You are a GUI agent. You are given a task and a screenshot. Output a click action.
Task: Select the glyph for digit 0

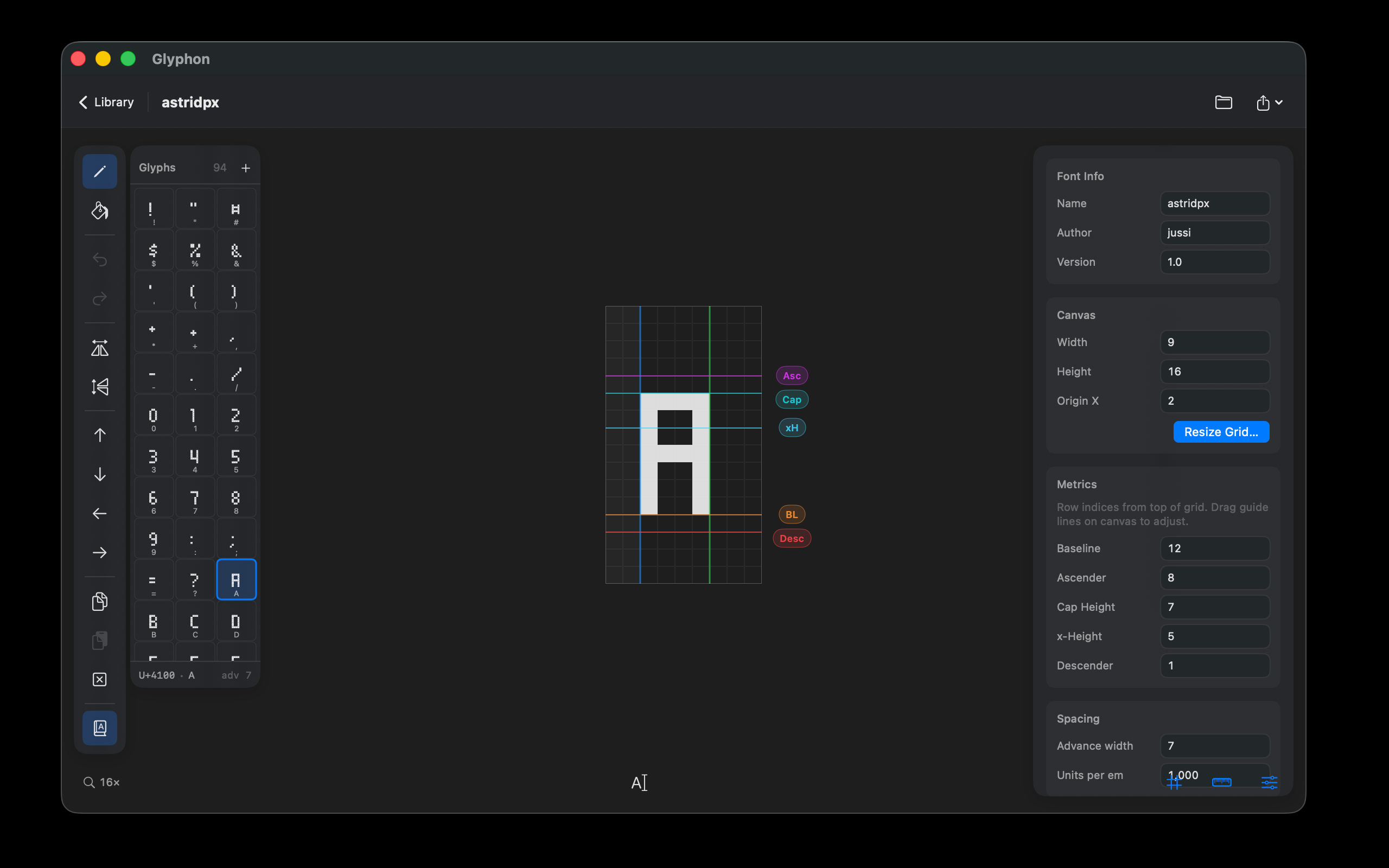(x=154, y=415)
